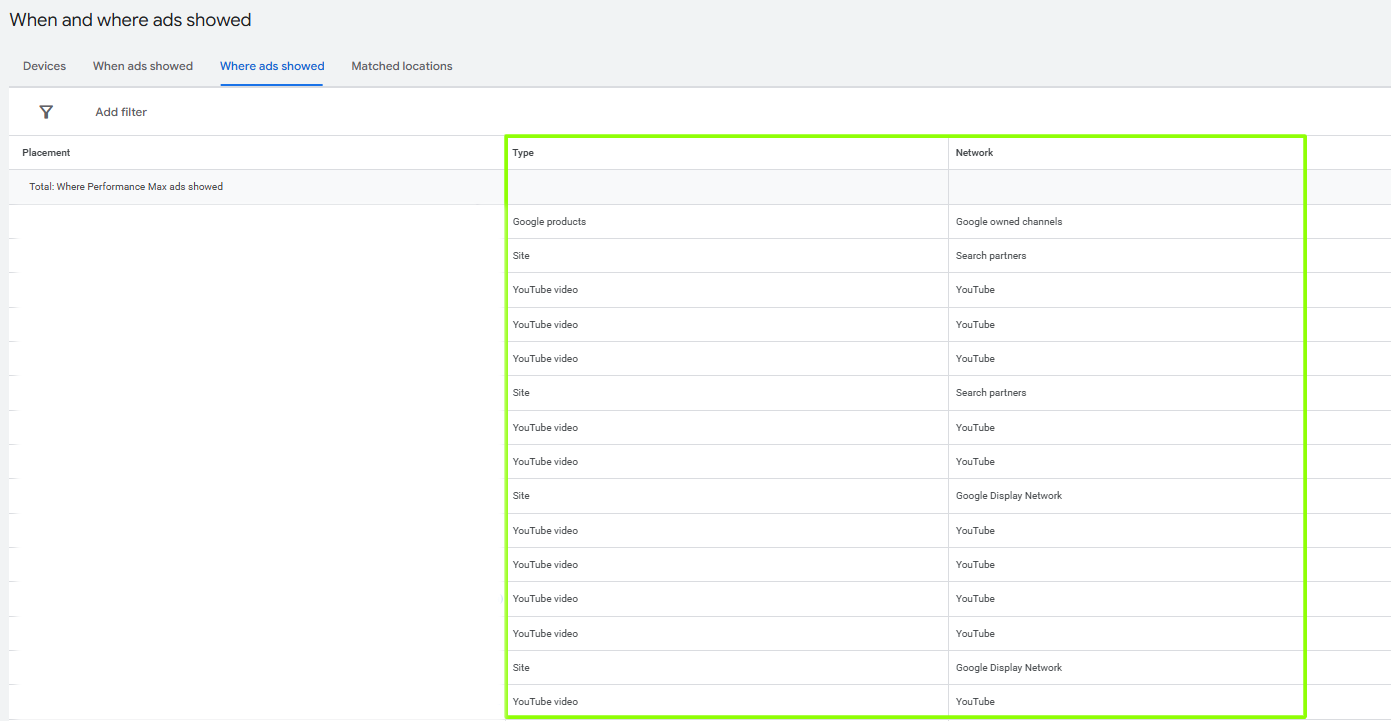1391x721 pixels.
Task: Switch to the Devices tab
Action: [x=44, y=66]
